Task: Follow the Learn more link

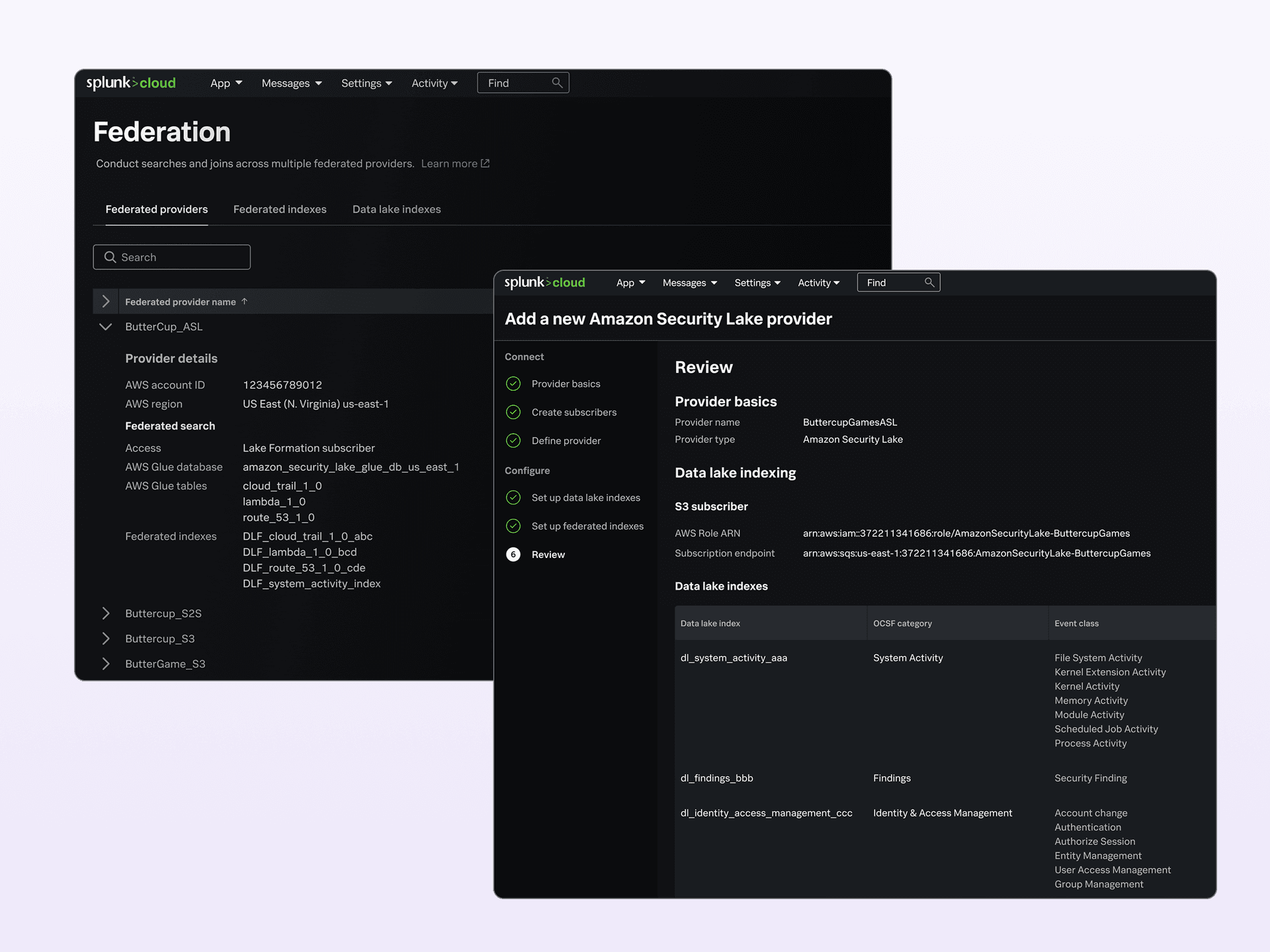Action: (449, 163)
